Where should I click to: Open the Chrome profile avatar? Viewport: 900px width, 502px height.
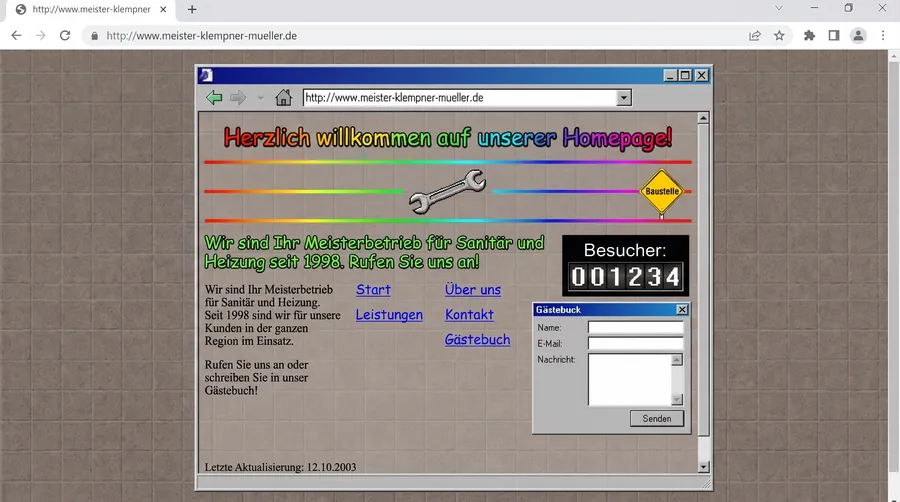858,36
